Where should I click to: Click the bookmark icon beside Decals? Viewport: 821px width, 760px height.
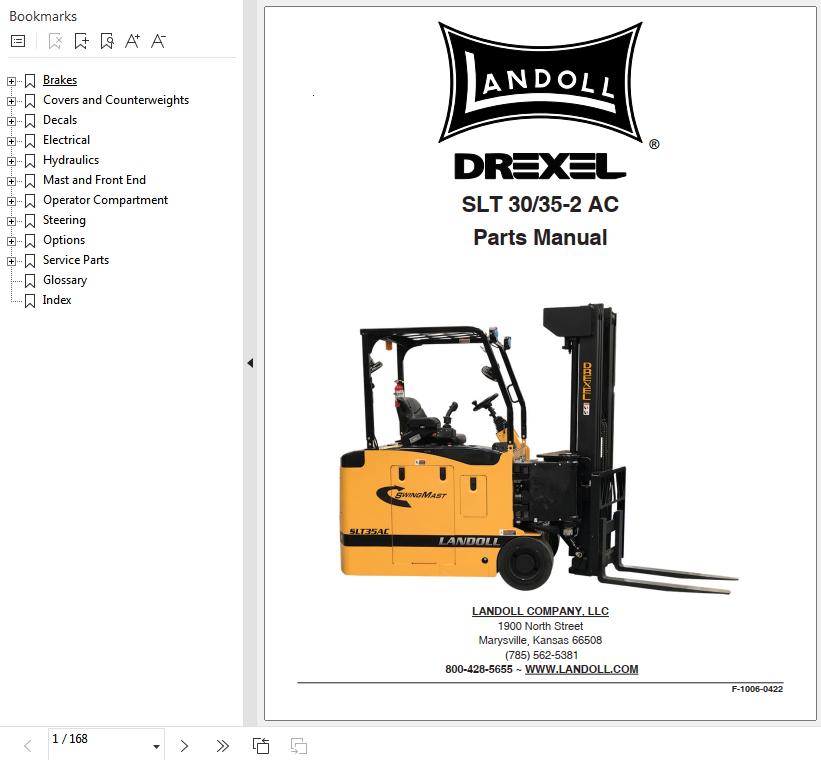point(30,120)
